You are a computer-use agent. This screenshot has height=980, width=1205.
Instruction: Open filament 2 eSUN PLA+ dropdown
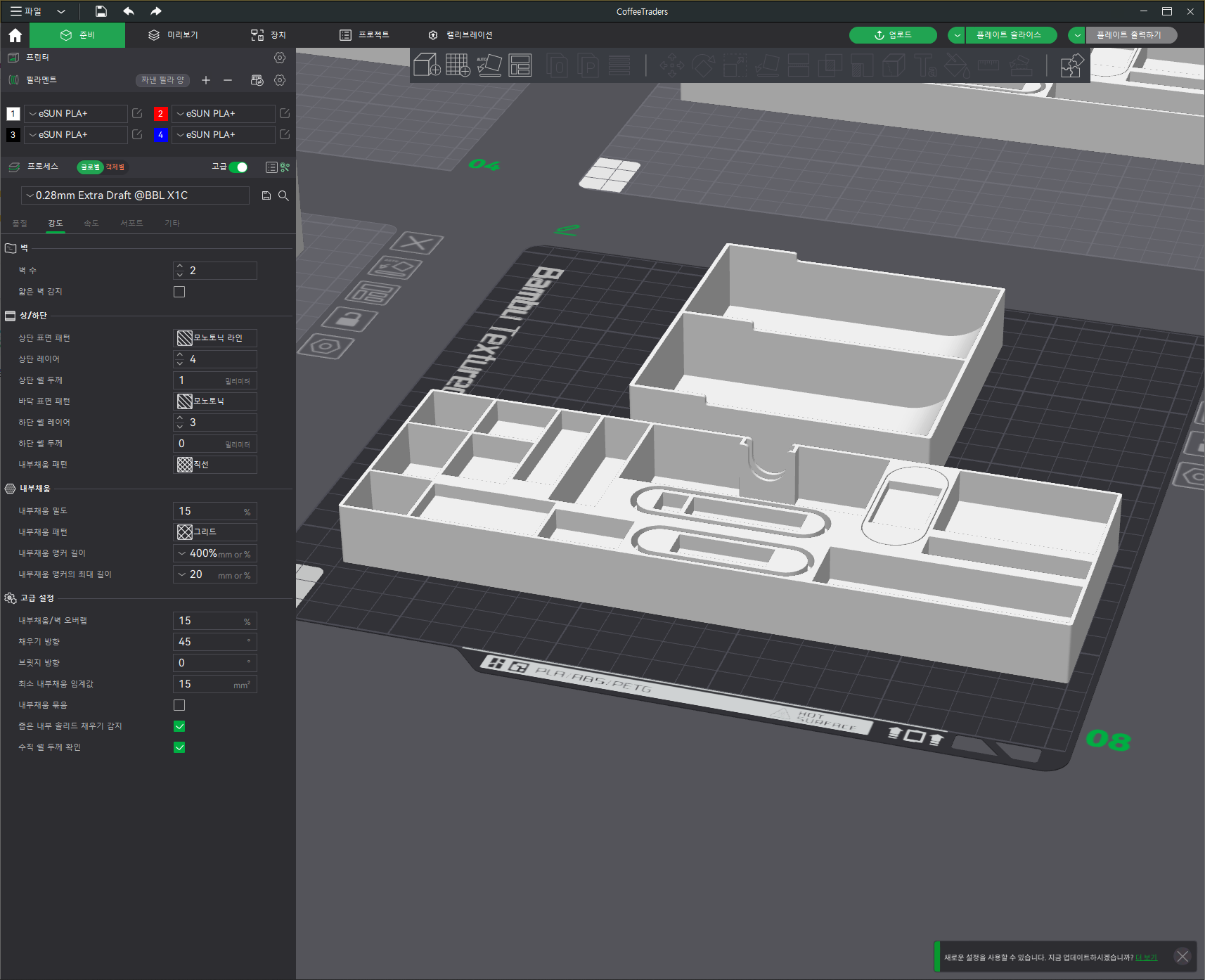tap(224, 113)
